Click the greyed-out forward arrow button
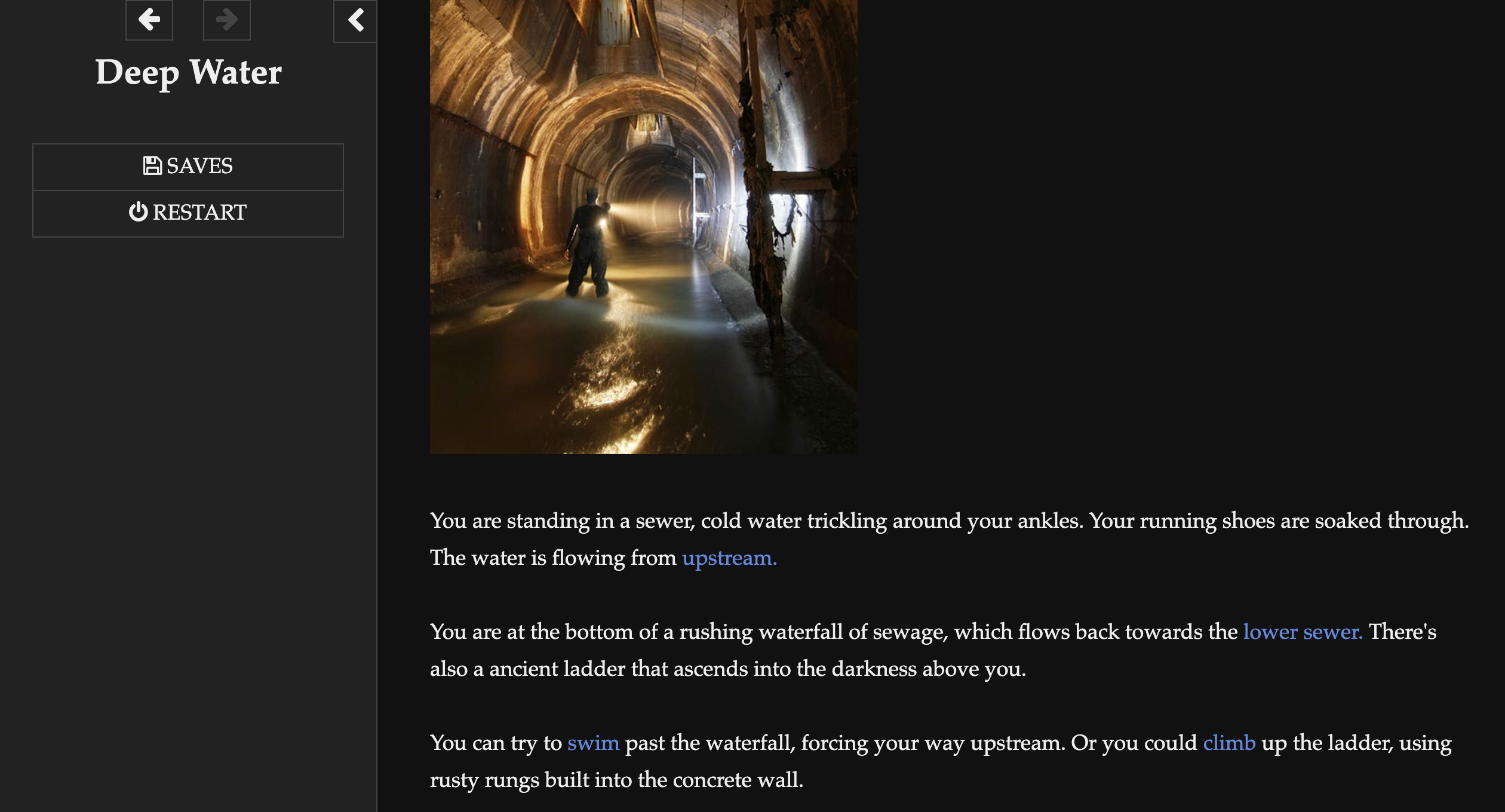The image size is (1505, 812). pos(227,20)
